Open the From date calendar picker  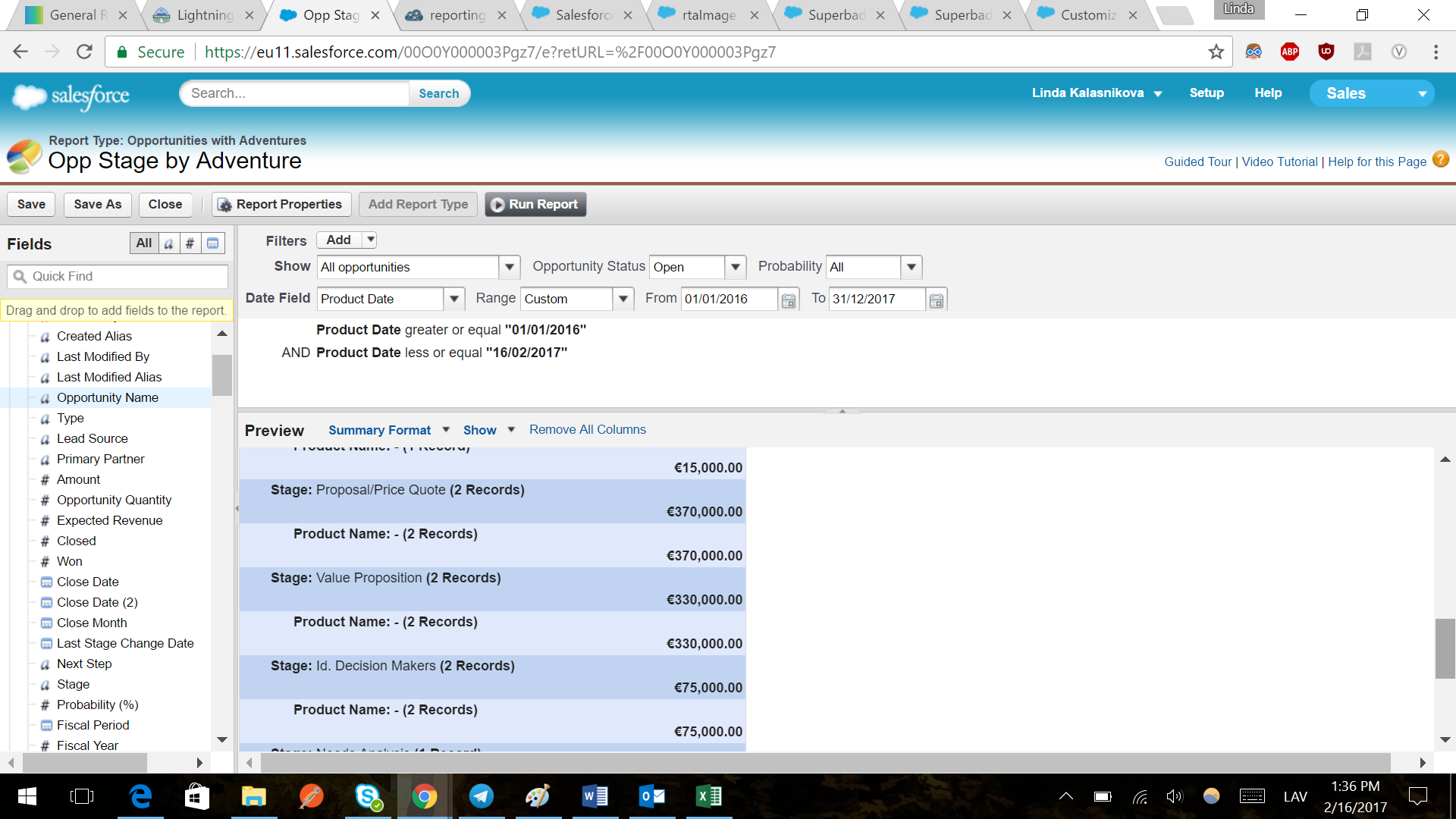[789, 300]
